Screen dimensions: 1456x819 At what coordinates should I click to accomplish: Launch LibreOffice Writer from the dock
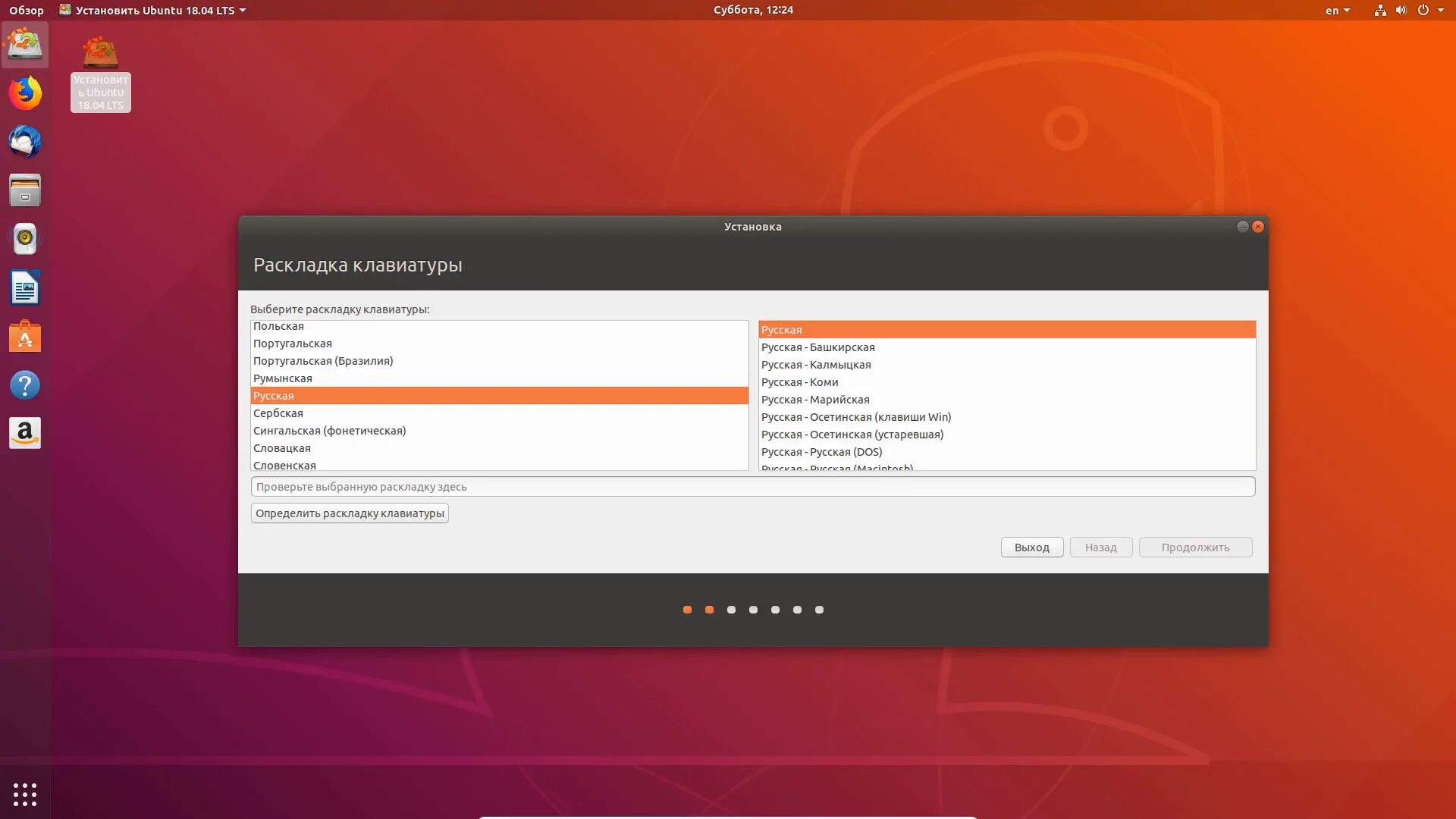pos(25,288)
